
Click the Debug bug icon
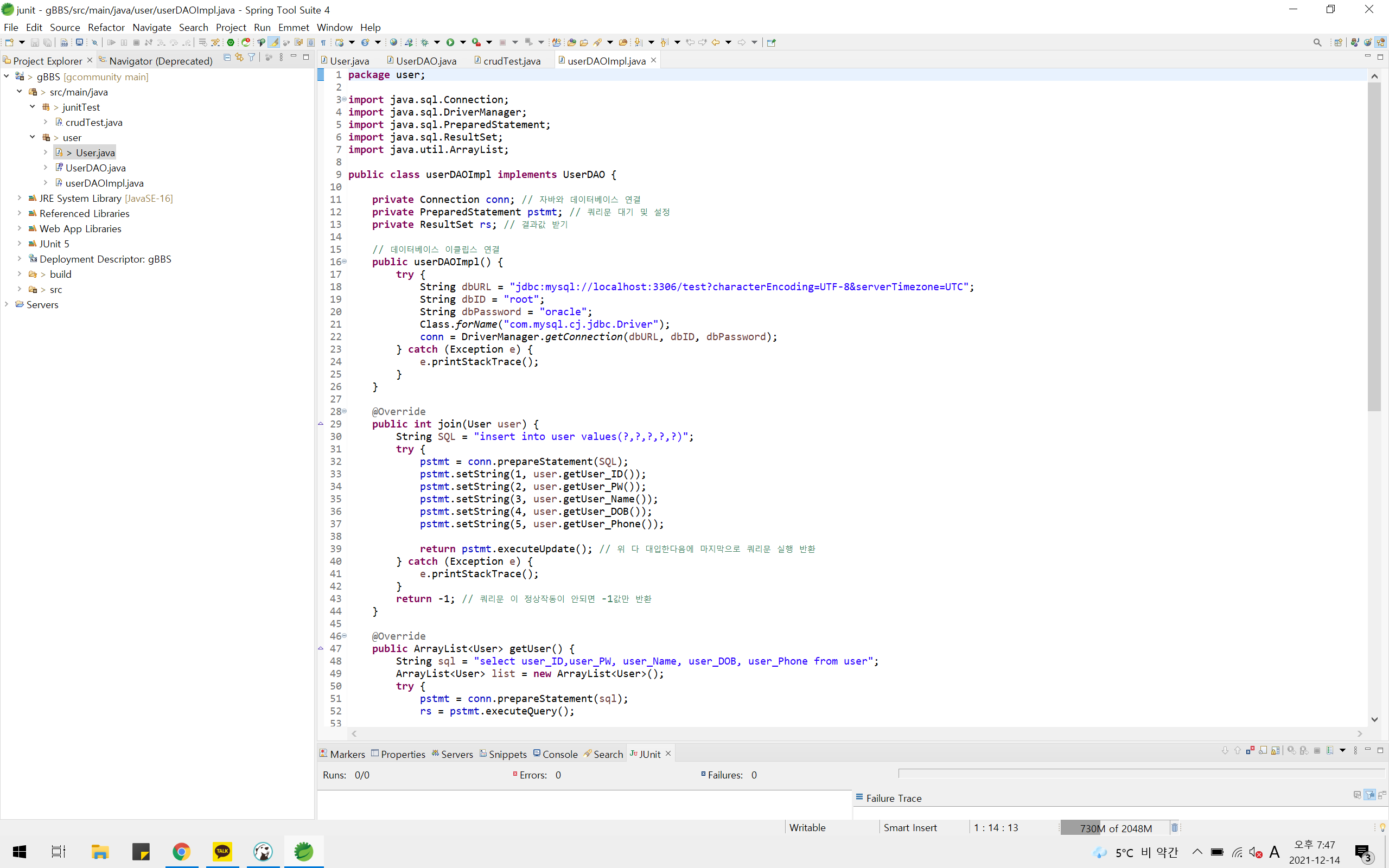425,42
